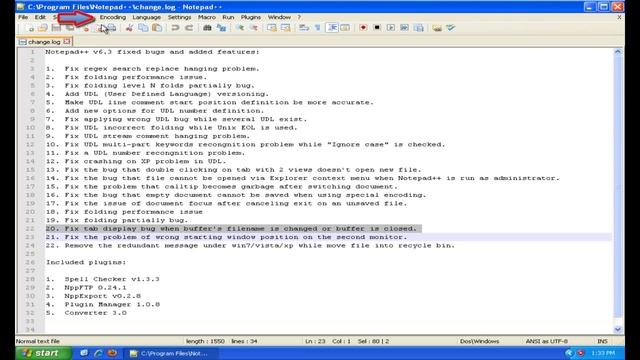Open the Macro menu
Image resolution: width=640 pixels, height=360 pixels.
[x=207, y=17]
